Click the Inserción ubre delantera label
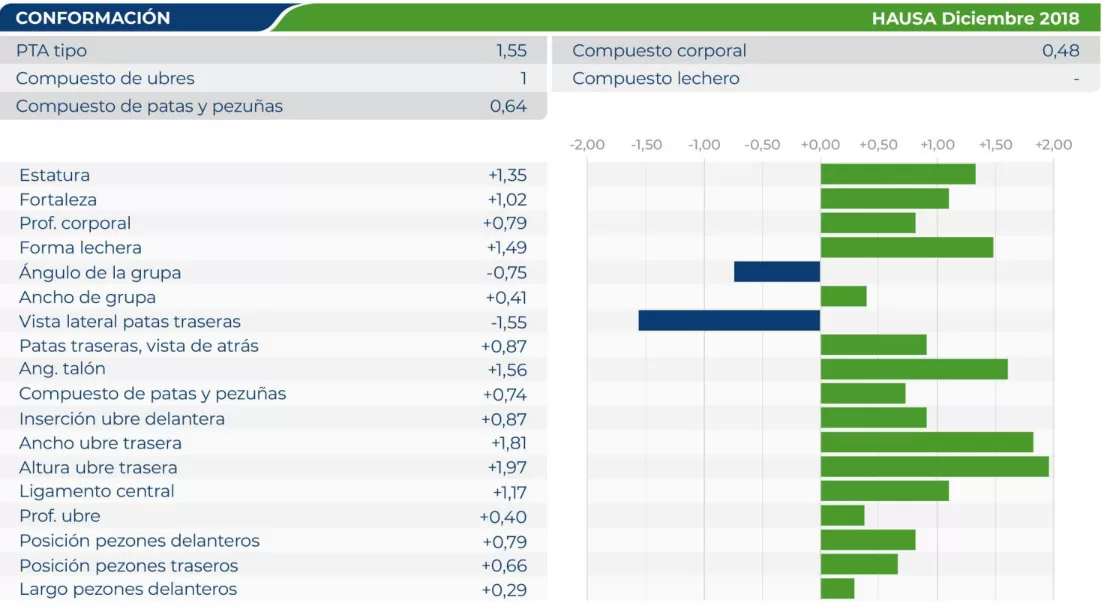1102x610 pixels. [122, 419]
